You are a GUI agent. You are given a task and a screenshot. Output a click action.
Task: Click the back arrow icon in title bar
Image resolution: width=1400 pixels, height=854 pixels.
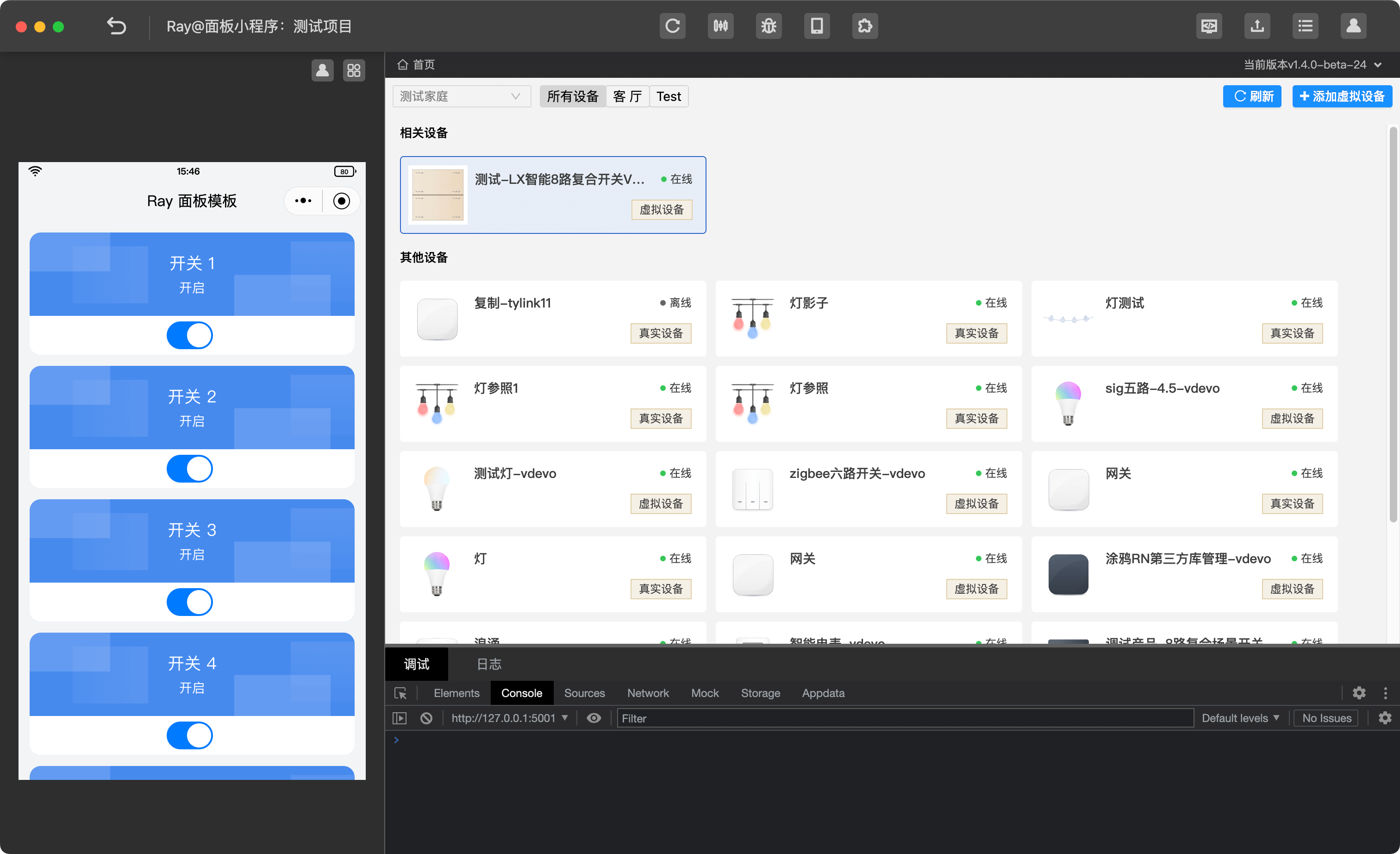point(117,26)
